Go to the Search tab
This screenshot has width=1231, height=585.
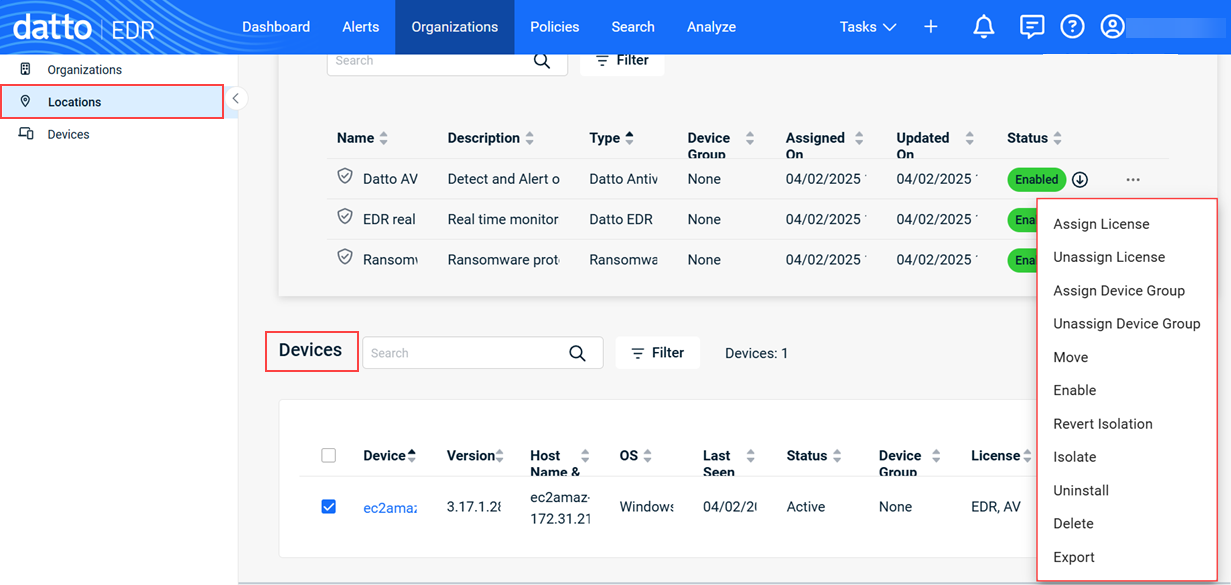[633, 27]
